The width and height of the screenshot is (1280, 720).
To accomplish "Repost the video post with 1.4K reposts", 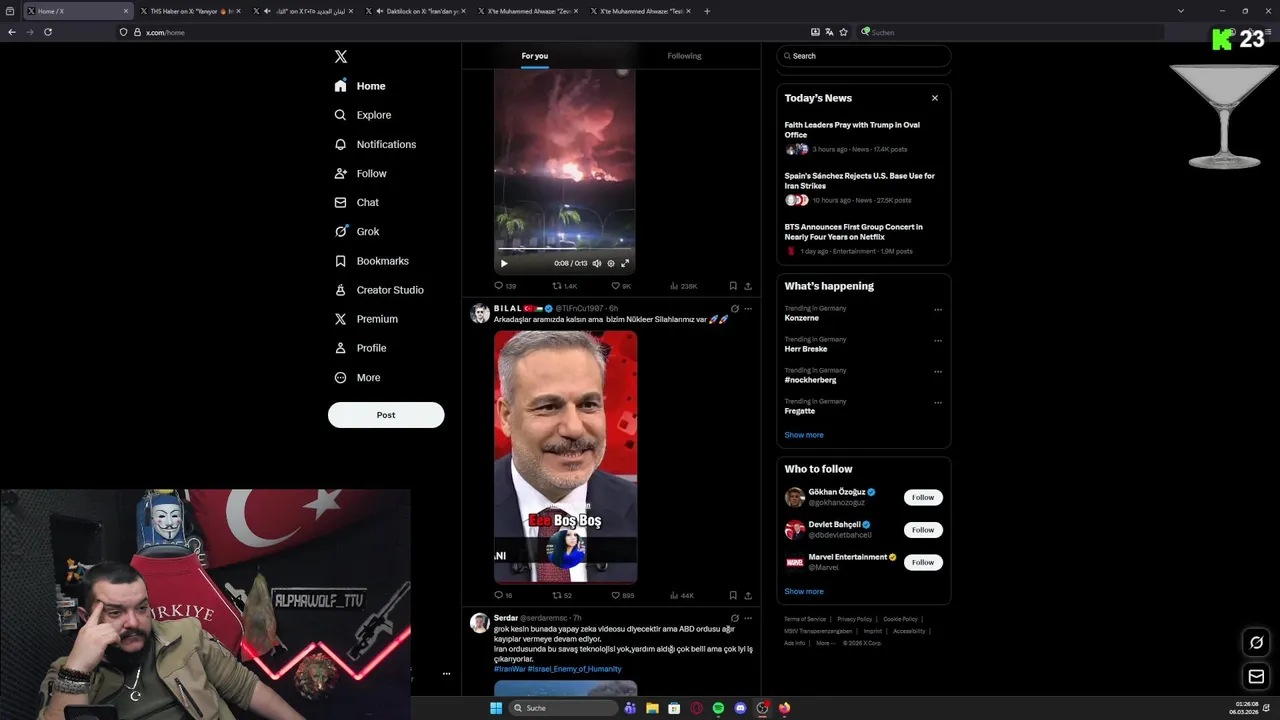I will pyautogui.click(x=565, y=286).
